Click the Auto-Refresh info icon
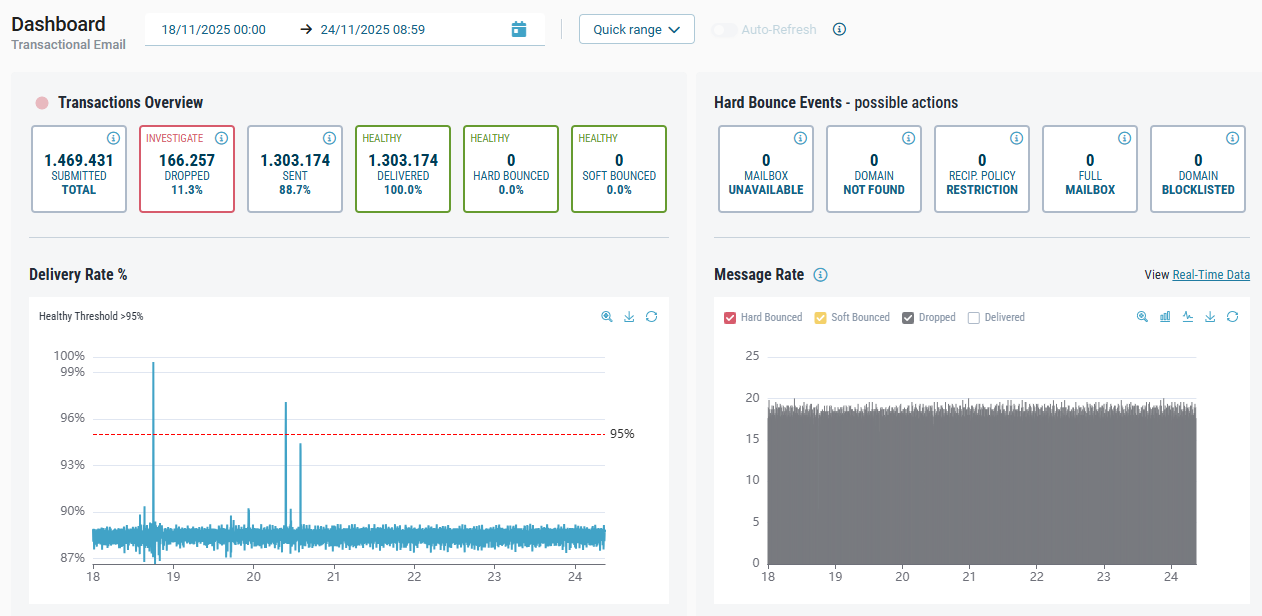 tap(839, 29)
